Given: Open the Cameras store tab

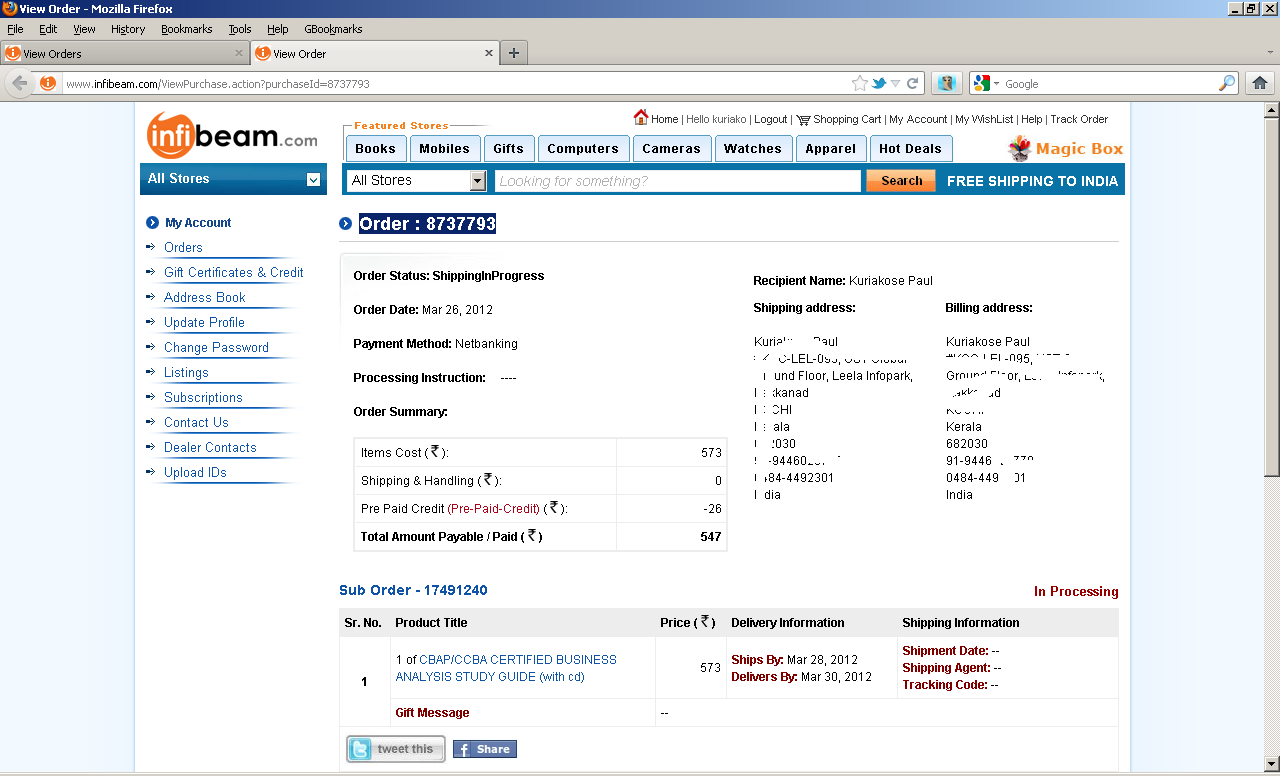Looking at the screenshot, I should 671,149.
